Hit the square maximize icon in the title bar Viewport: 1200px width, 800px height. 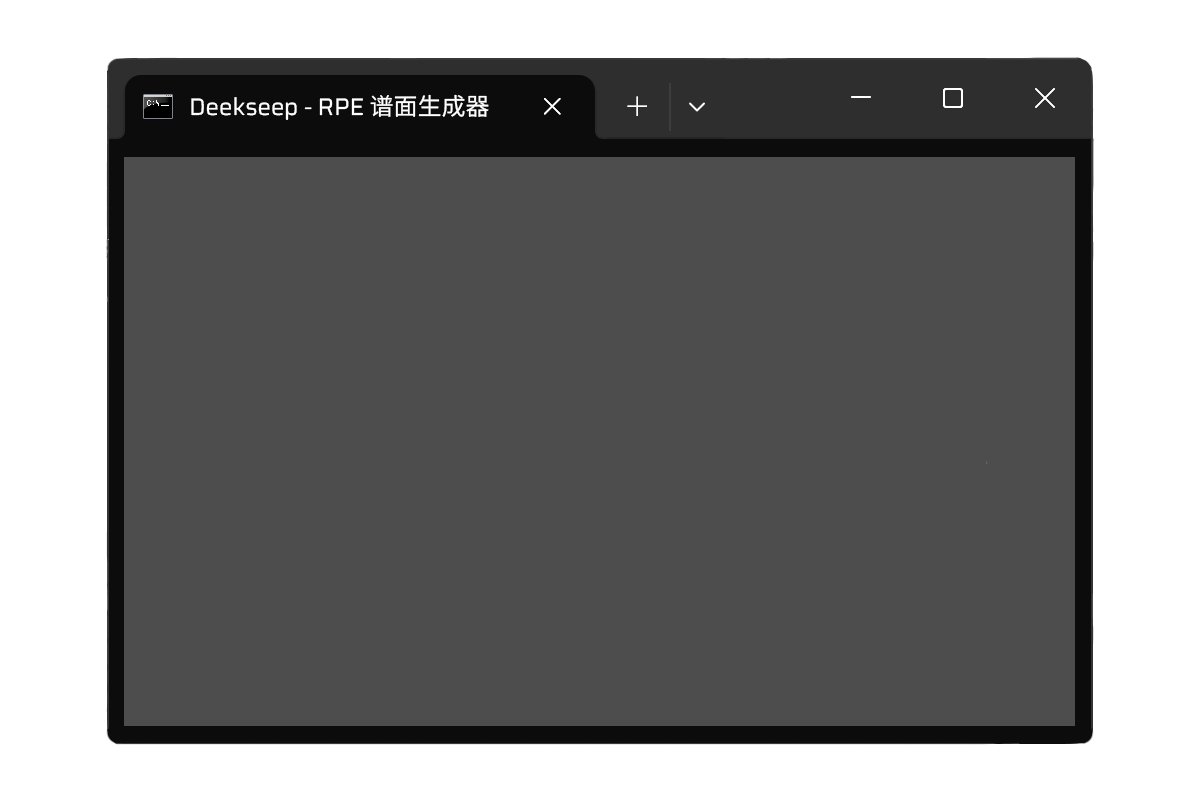[x=953, y=98]
